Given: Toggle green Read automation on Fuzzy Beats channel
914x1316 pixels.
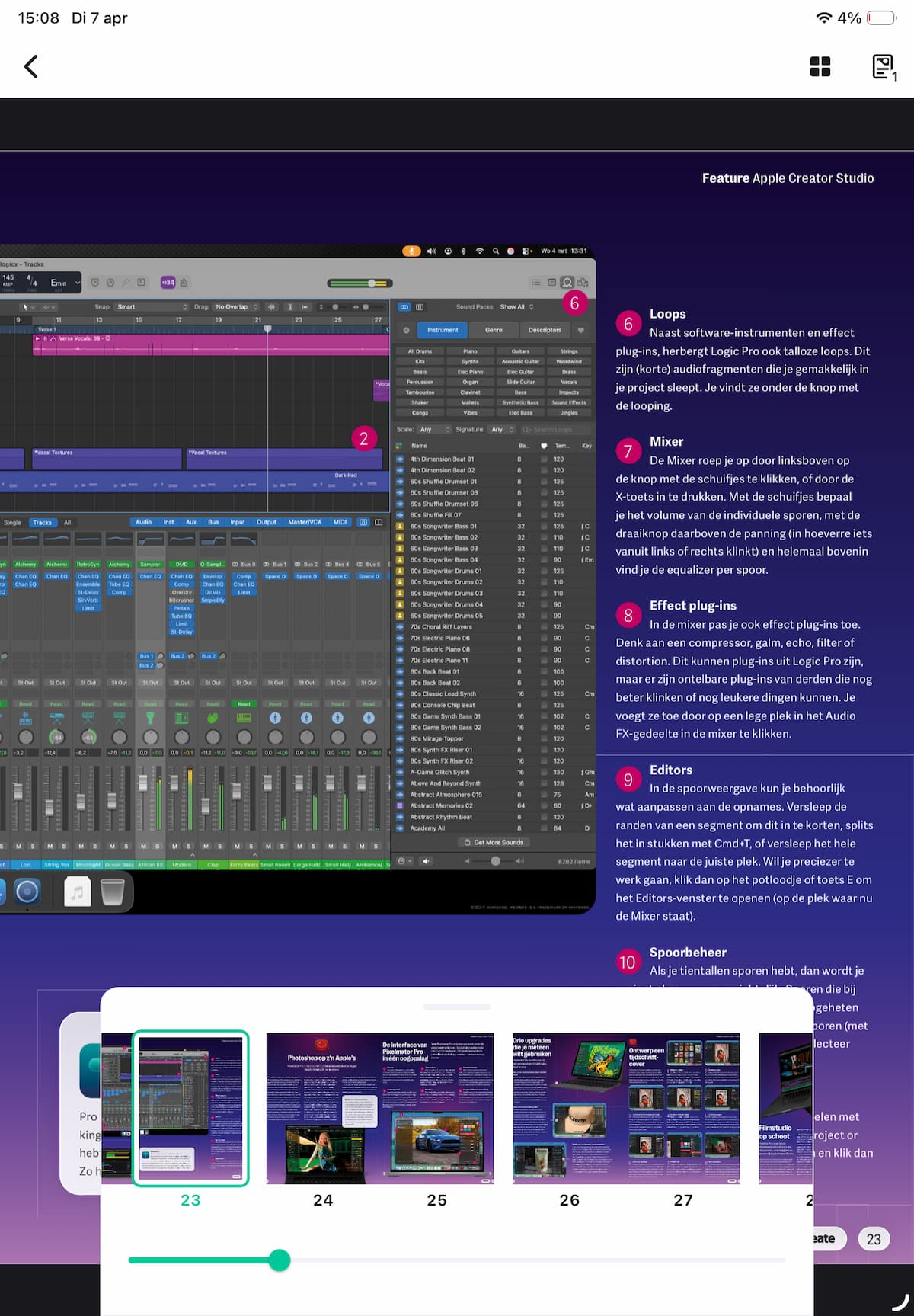Looking at the screenshot, I should [244, 704].
